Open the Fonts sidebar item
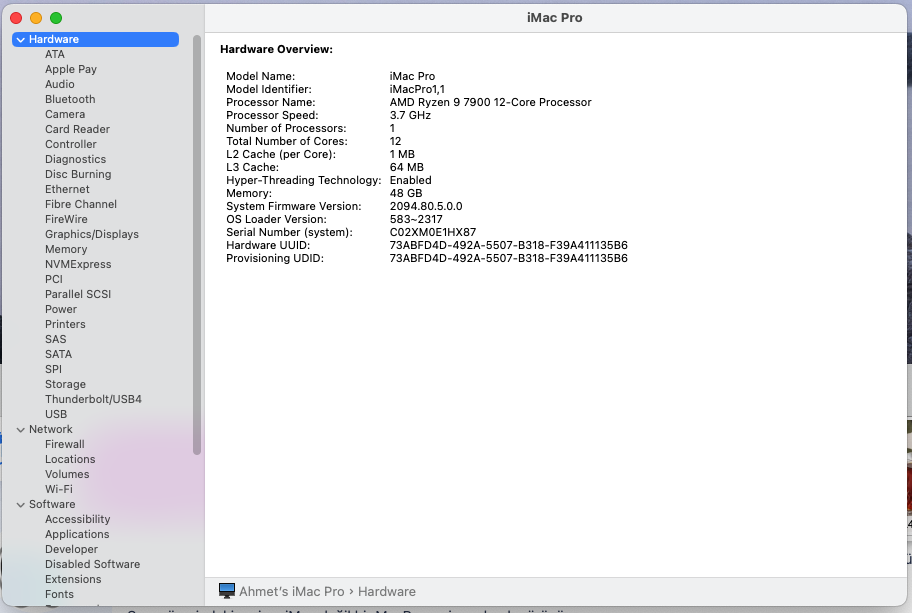This screenshot has width=912, height=613. tap(59, 594)
